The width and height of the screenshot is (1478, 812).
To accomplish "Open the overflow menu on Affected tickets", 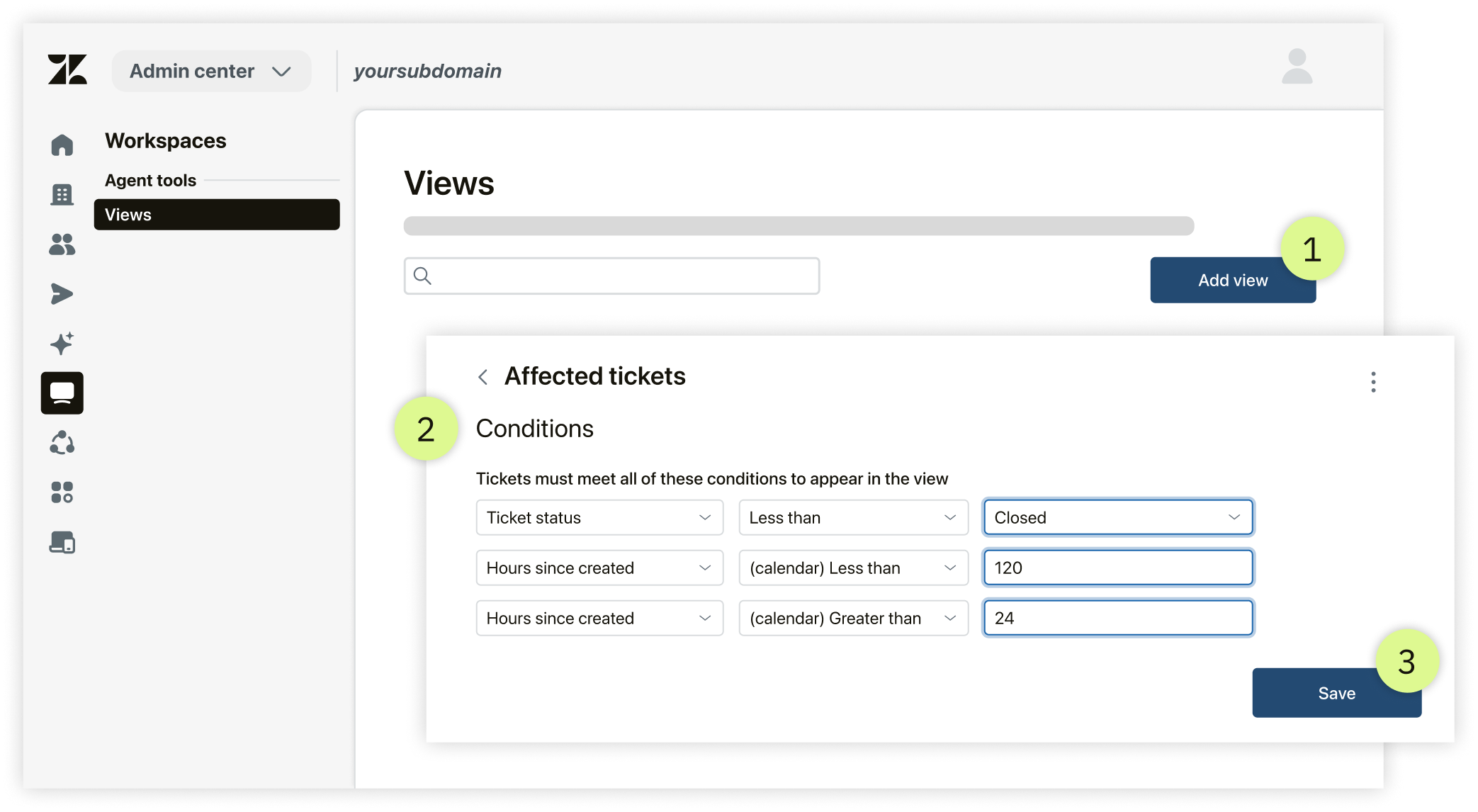I will click(x=1373, y=383).
